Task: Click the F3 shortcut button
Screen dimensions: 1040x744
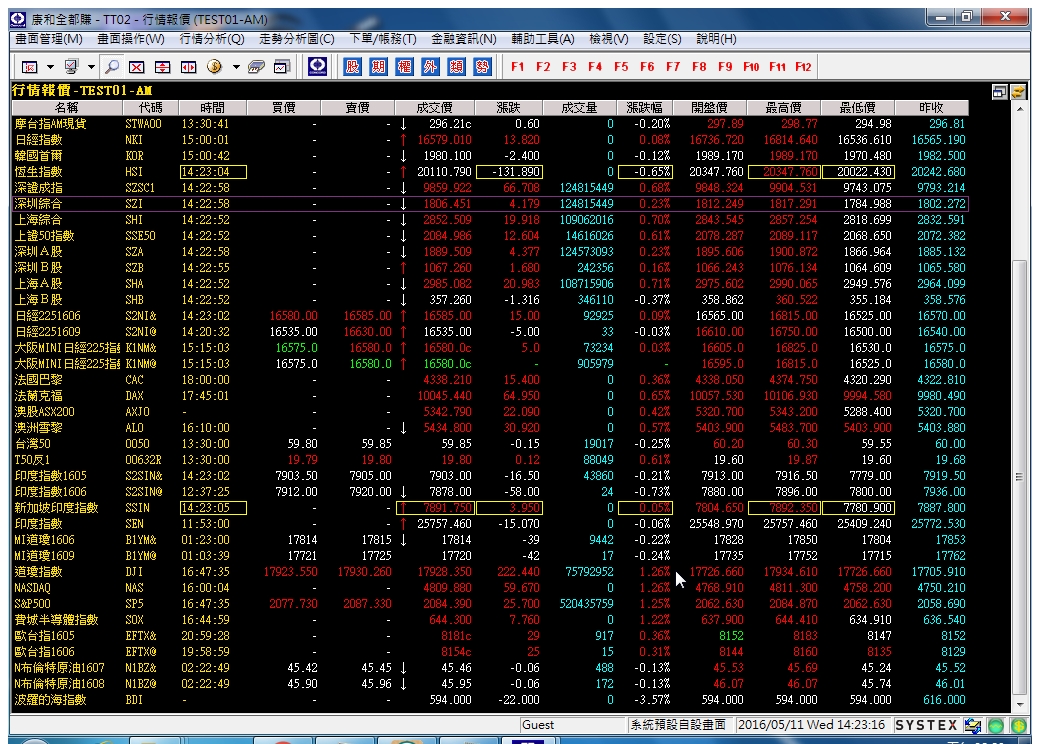Action: coord(569,67)
